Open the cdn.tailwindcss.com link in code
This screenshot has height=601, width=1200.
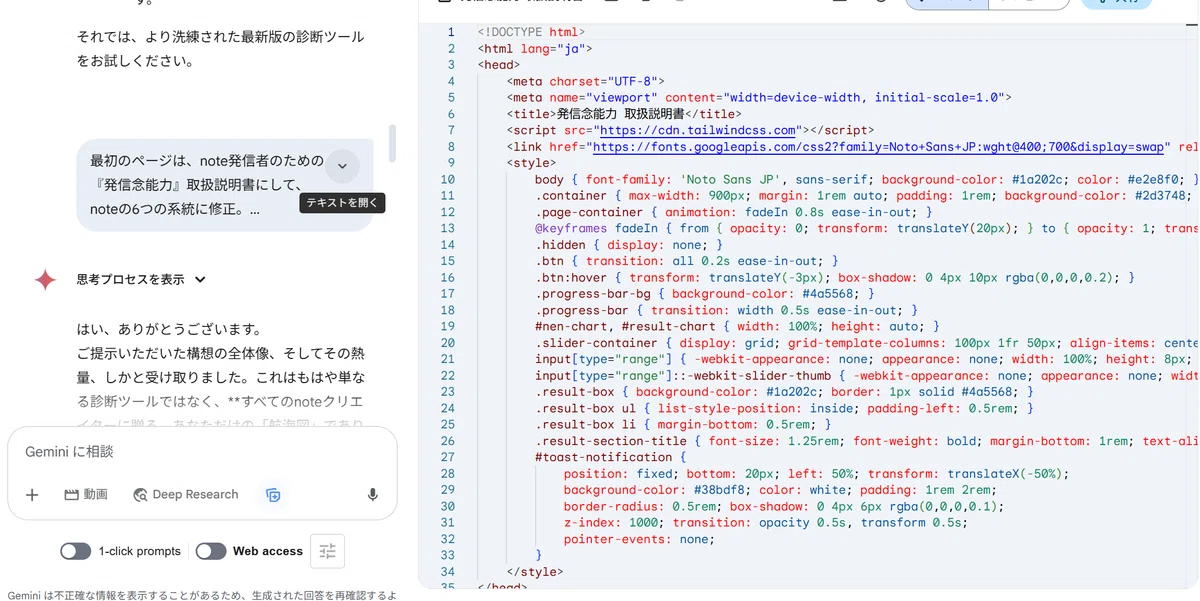[x=698, y=130]
